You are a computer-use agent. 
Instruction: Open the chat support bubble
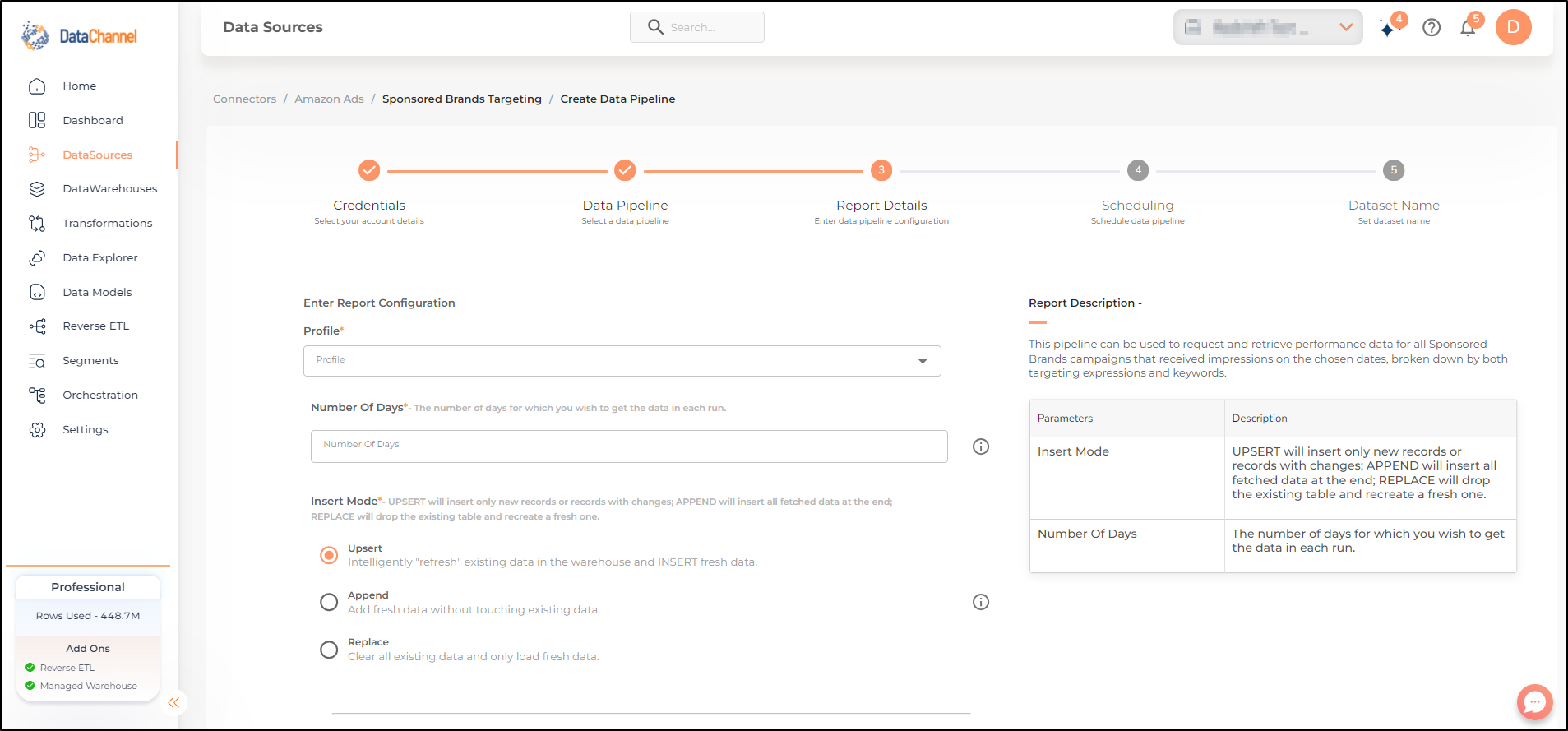tap(1534, 702)
